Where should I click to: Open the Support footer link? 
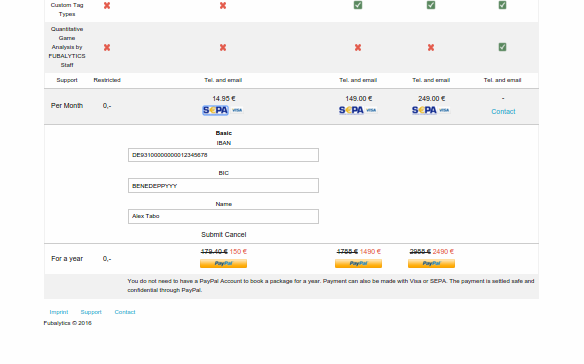(91, 312)
